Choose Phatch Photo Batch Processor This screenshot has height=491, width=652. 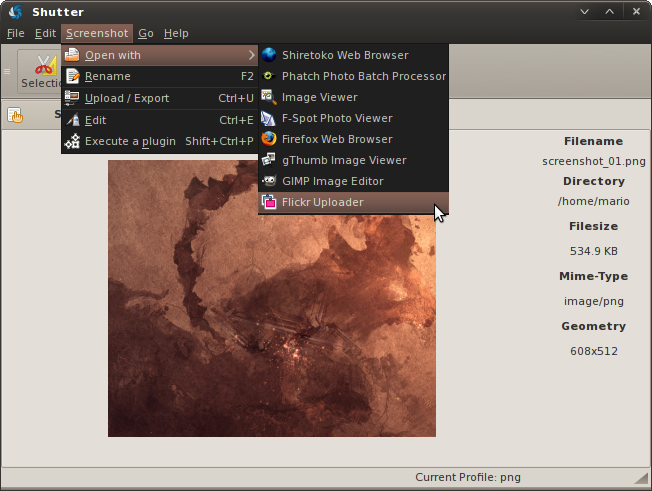363,76
